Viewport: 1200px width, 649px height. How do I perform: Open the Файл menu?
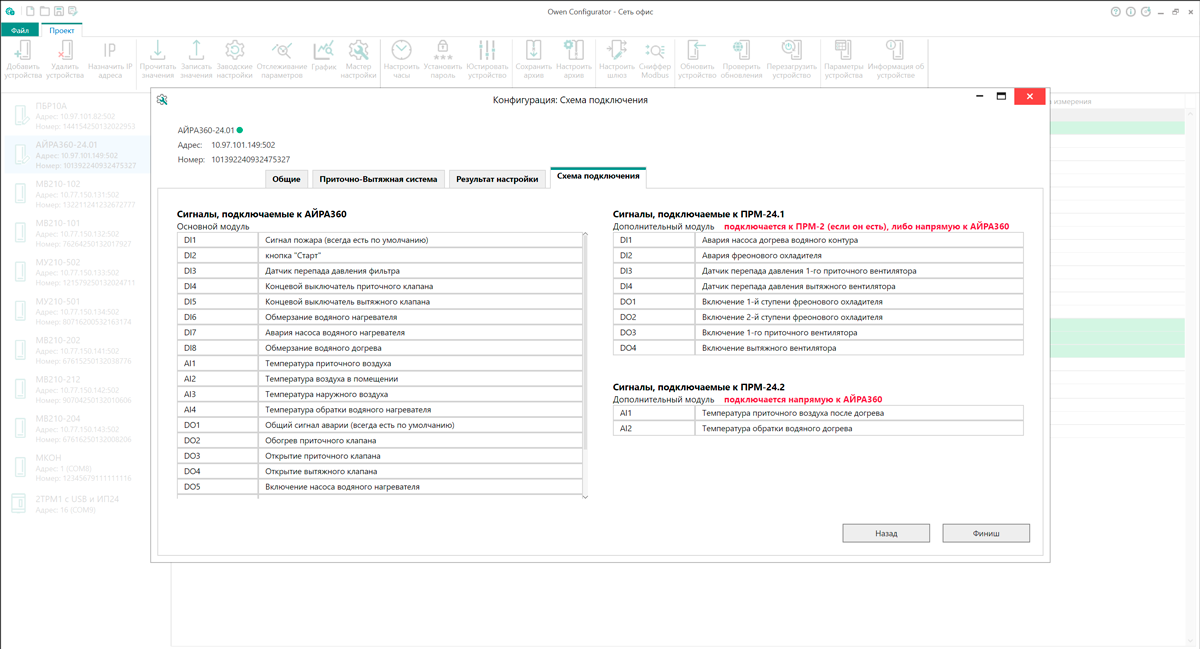click(19, 30)
